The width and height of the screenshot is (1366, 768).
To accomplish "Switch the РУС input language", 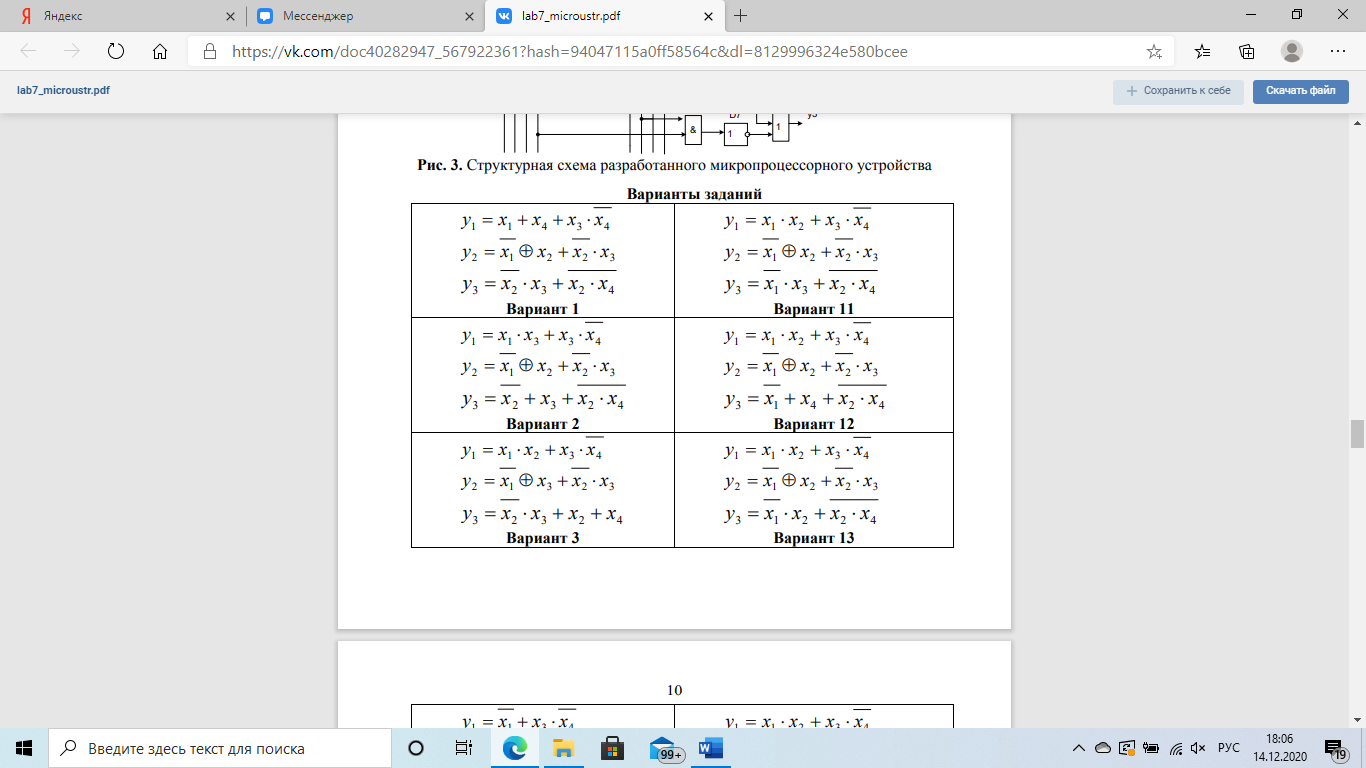I will [x=1229, y=748].
